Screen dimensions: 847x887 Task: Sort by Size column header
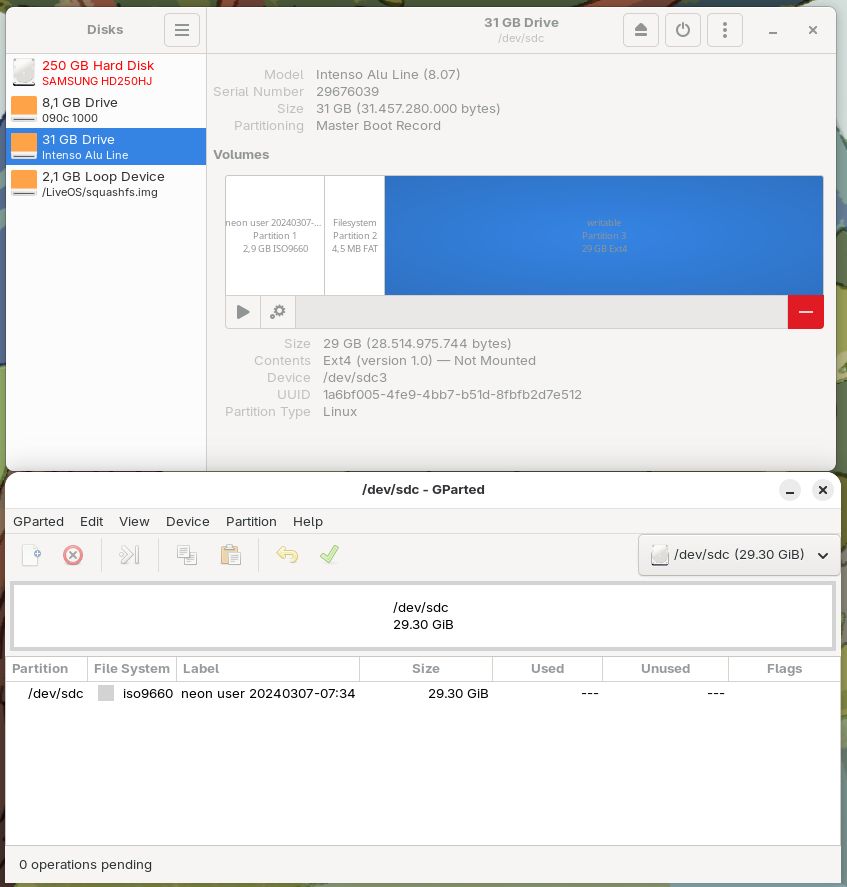(426, 669)
